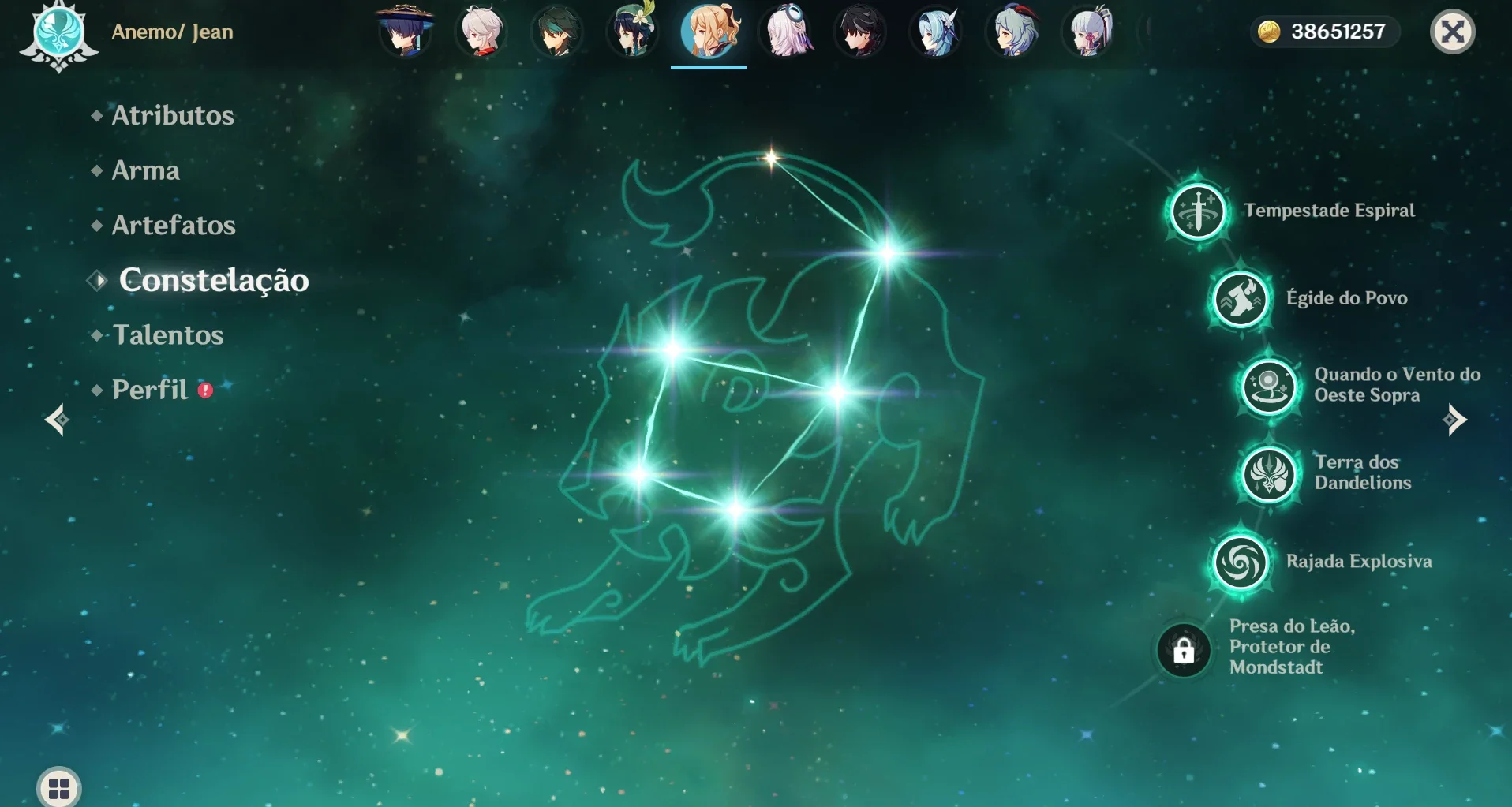The image size is (1512, 807).
Task: Click the Terra dos Dandelions label
Action: click(x=1362, y=473)
